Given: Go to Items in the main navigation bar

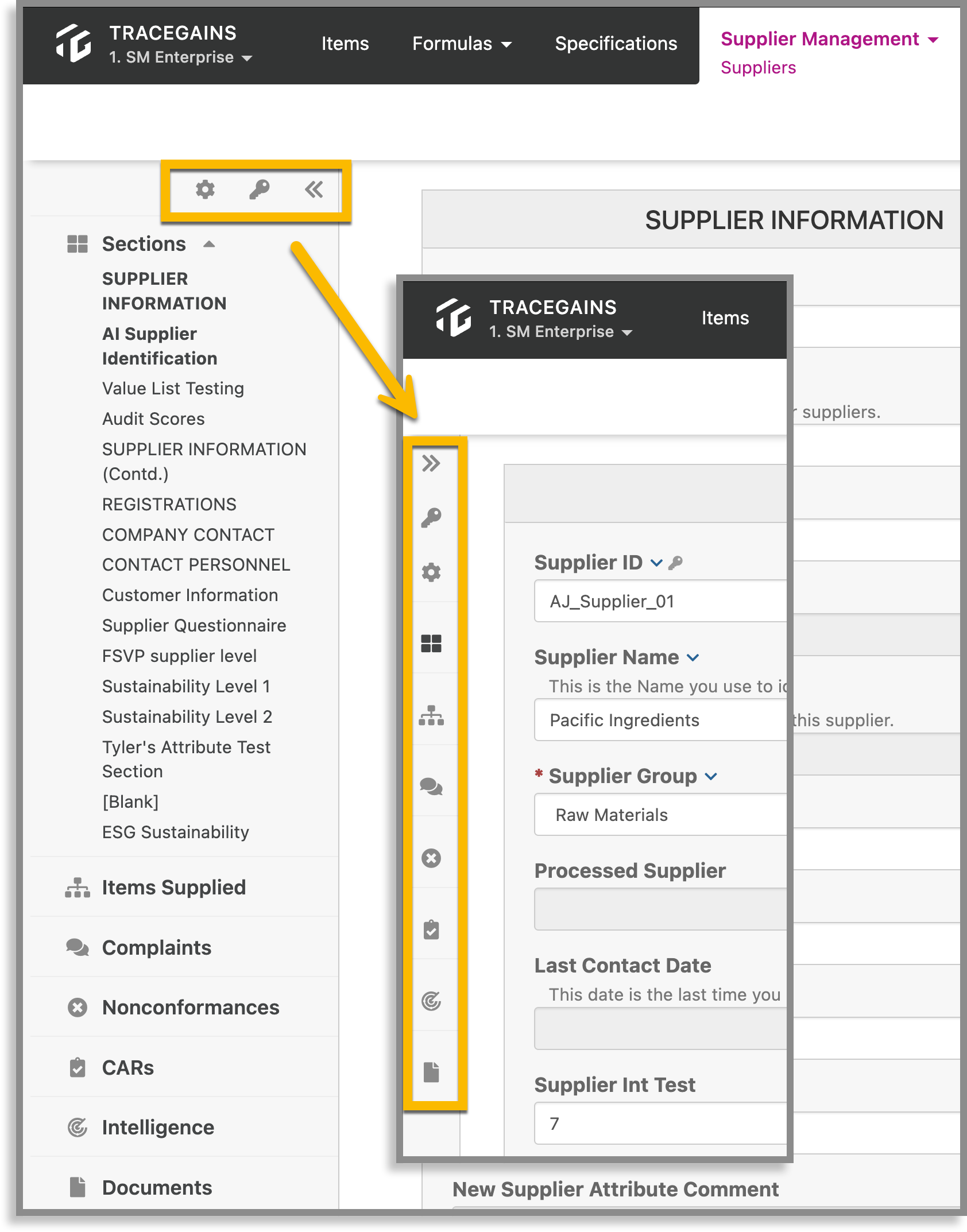Looking at the screenshot, I should [x=345, y=44].
